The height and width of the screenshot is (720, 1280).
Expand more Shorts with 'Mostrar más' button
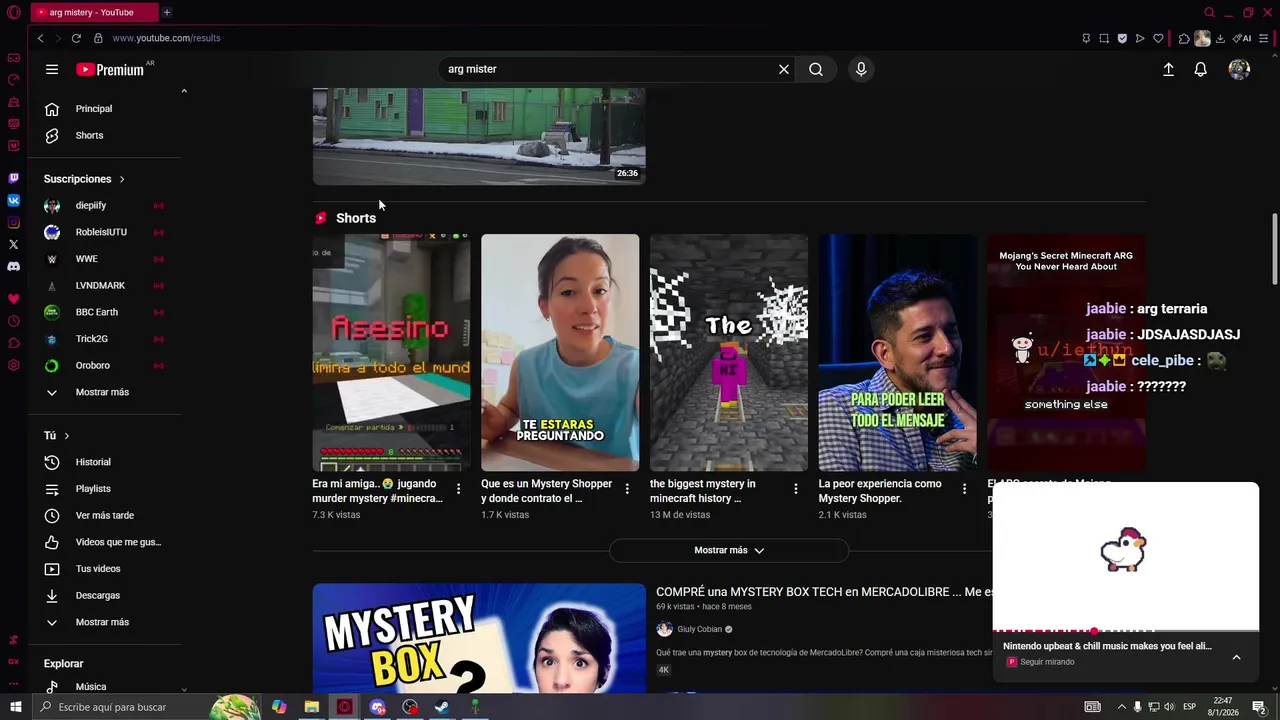pyautogui.click(x=729, y=550)
